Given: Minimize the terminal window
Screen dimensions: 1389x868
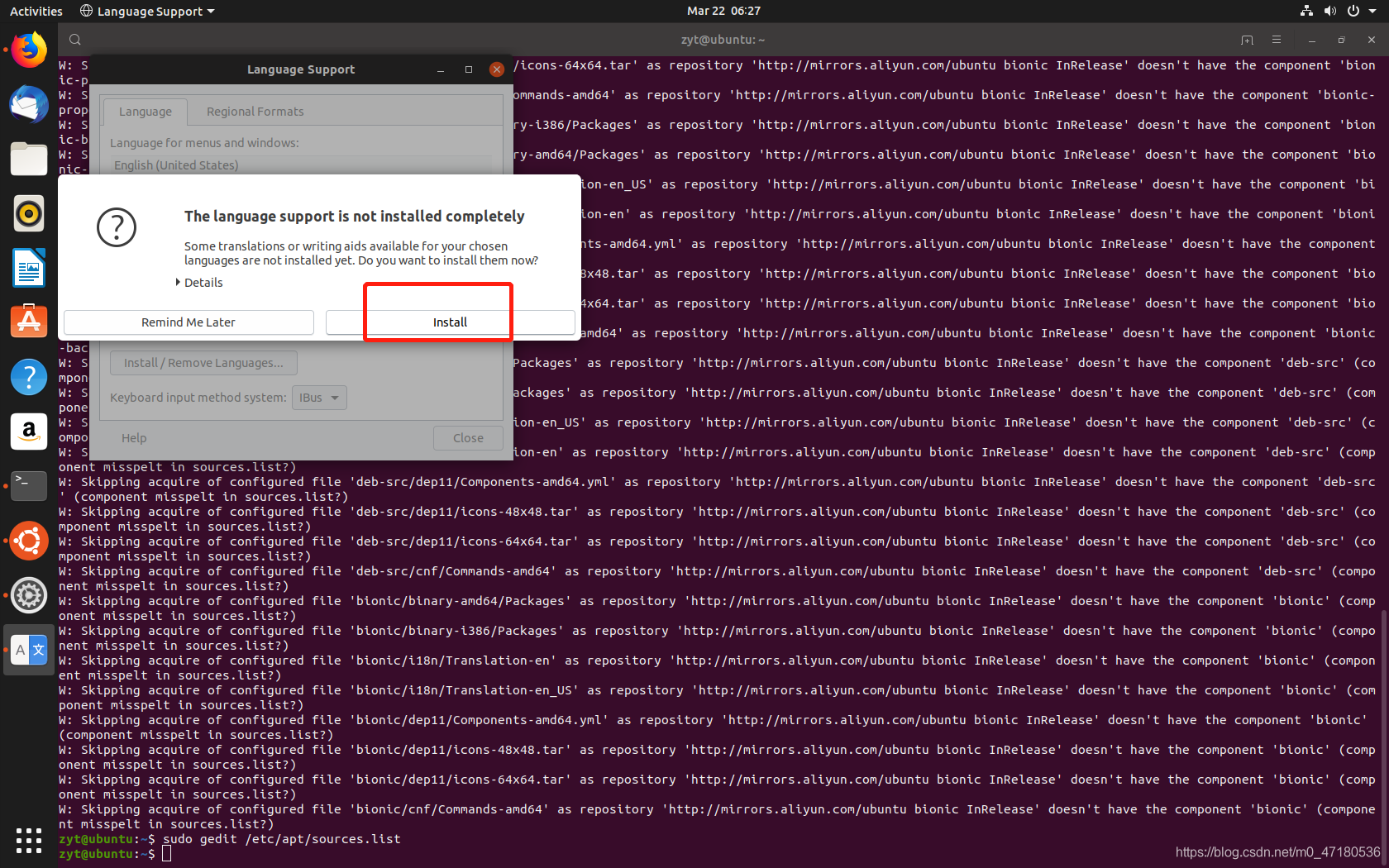Looking at the screenshot, I should point(1311,40).
